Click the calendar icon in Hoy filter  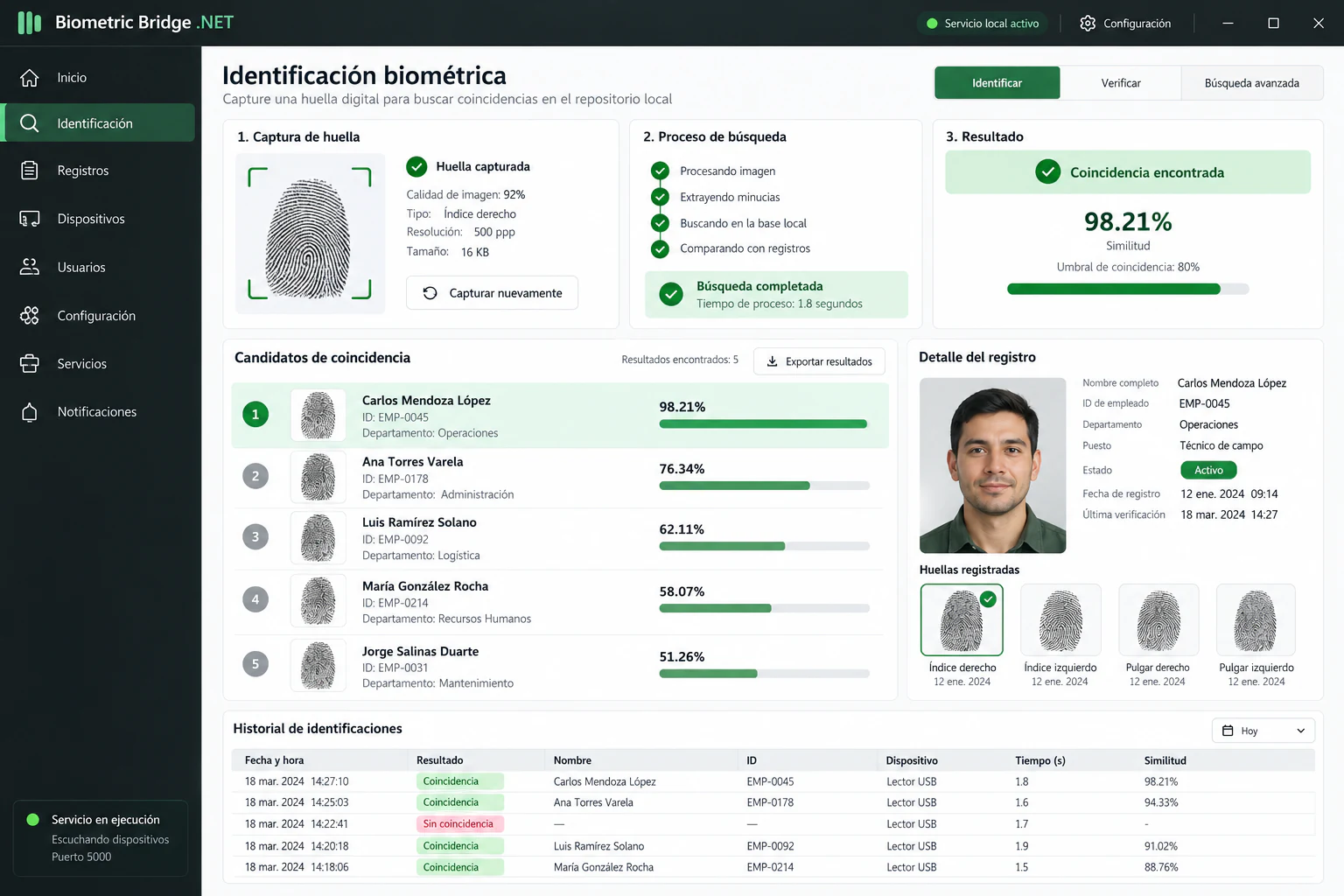tap(1228, 731)
